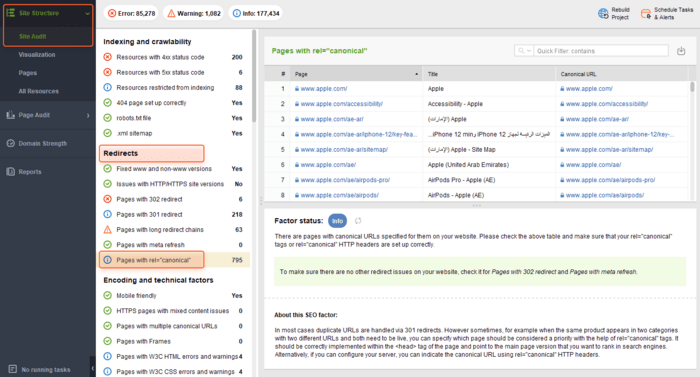Click the refresh icon beside Info status
The image size is (700, 377).
[x=358, y=221]
